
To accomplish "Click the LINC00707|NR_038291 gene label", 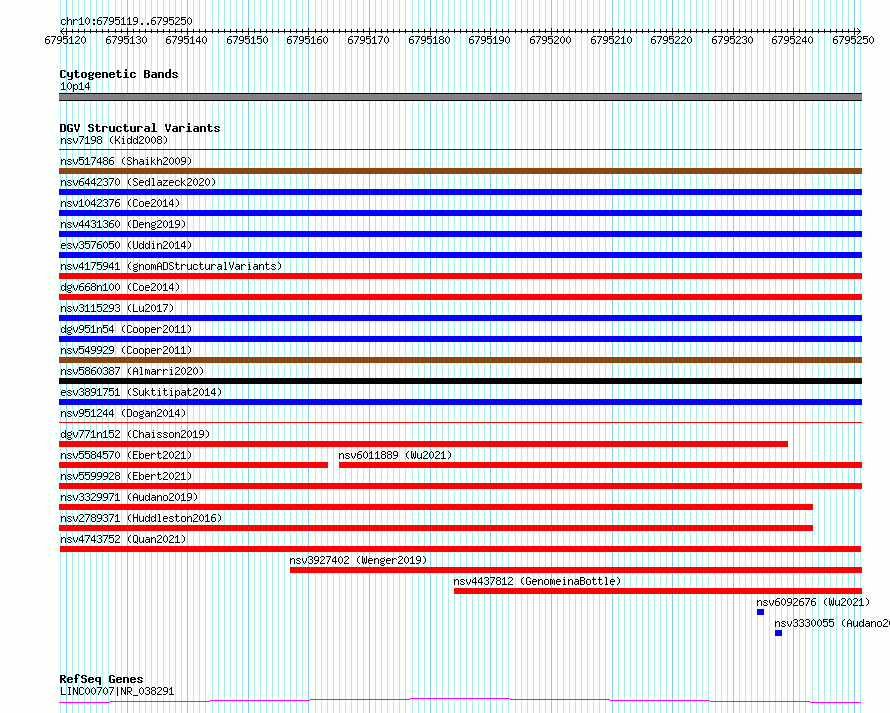I will click(x=117, y=691).
